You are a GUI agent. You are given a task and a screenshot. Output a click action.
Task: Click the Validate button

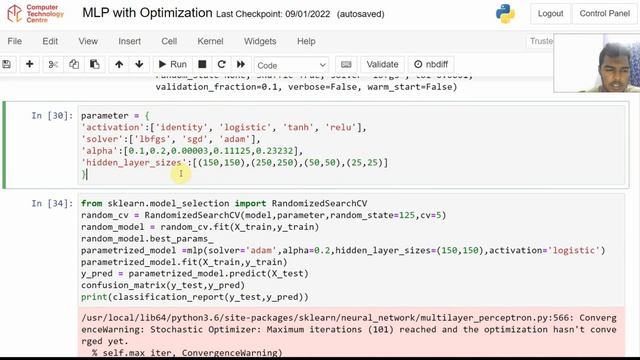[x=382, y=64]
